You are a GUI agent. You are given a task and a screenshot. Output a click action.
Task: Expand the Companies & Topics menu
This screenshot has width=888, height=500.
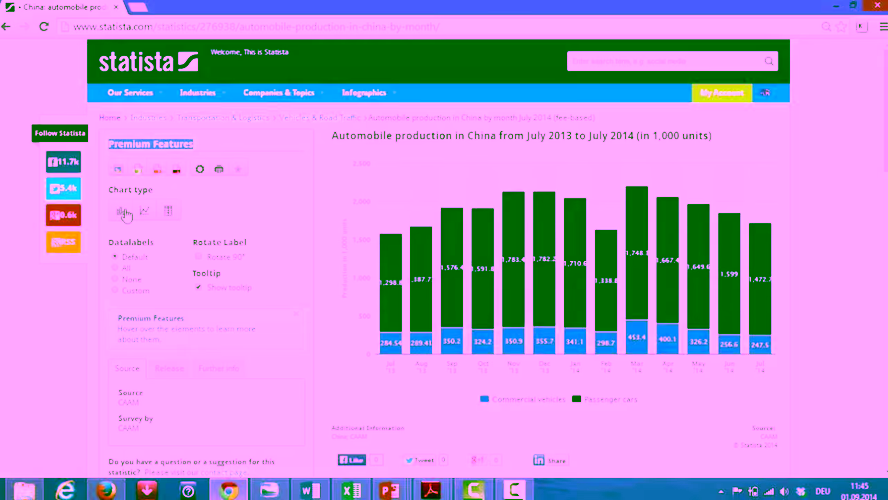[283, 93]
